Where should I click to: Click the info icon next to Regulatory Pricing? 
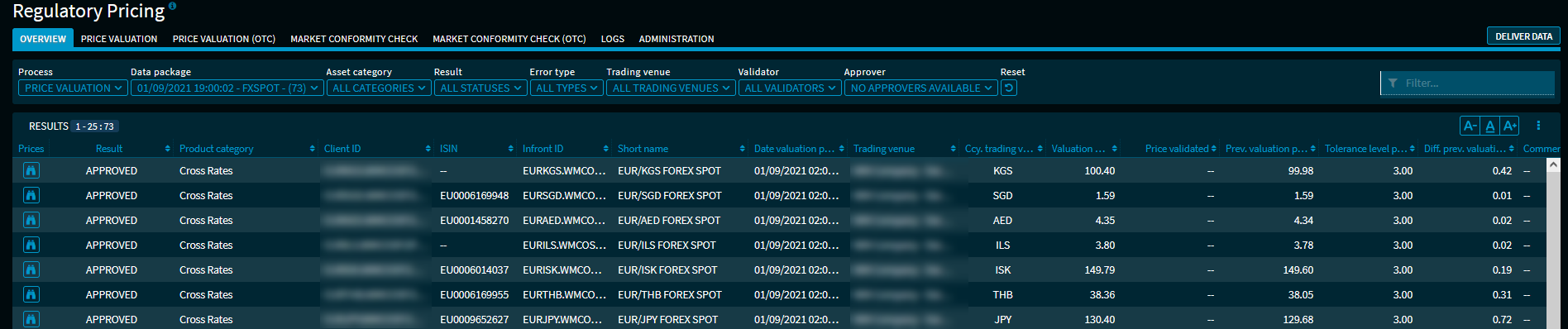pos(172,6)
